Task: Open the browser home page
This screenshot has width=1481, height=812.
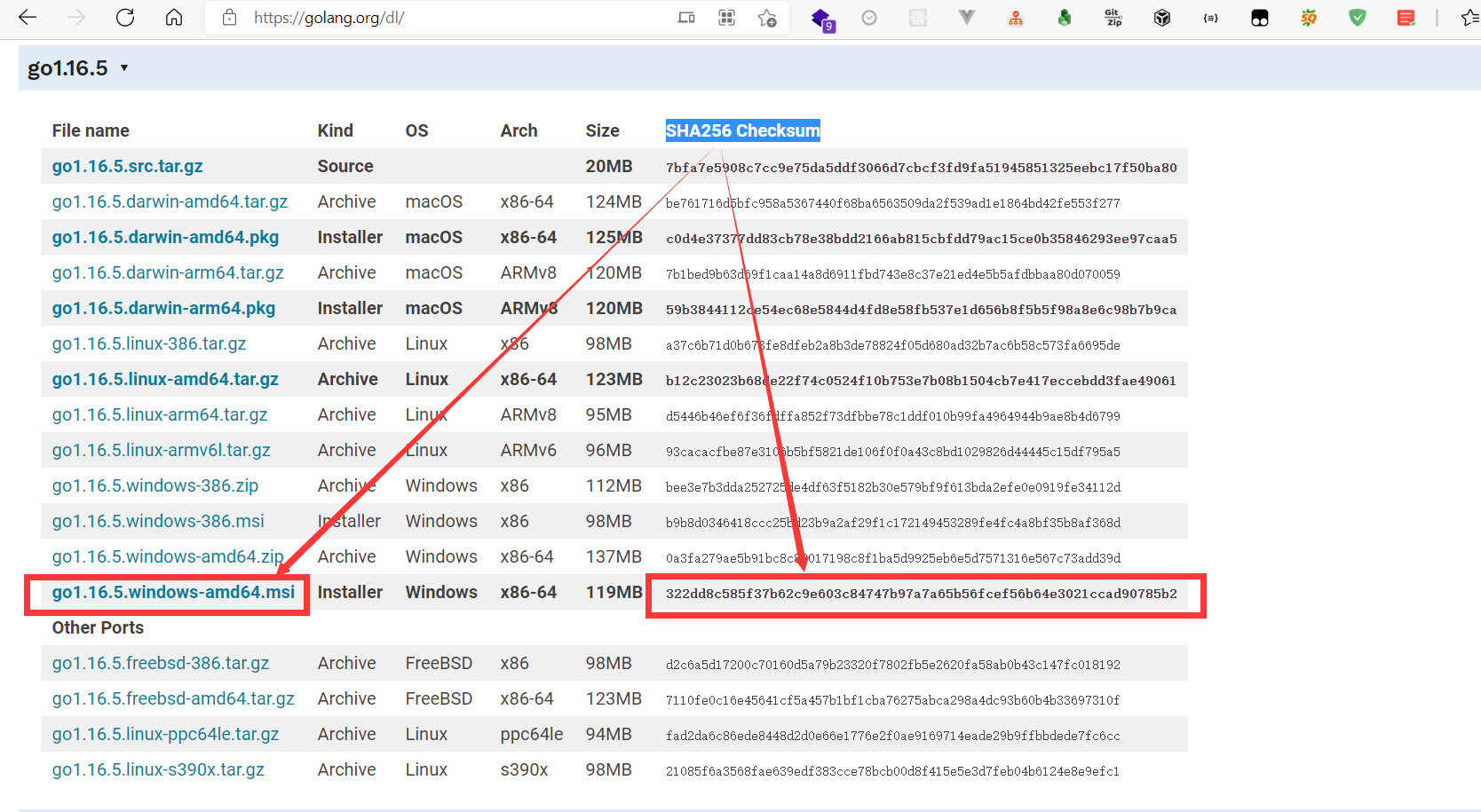Action: pyautogui.click(x=174, y=18)
